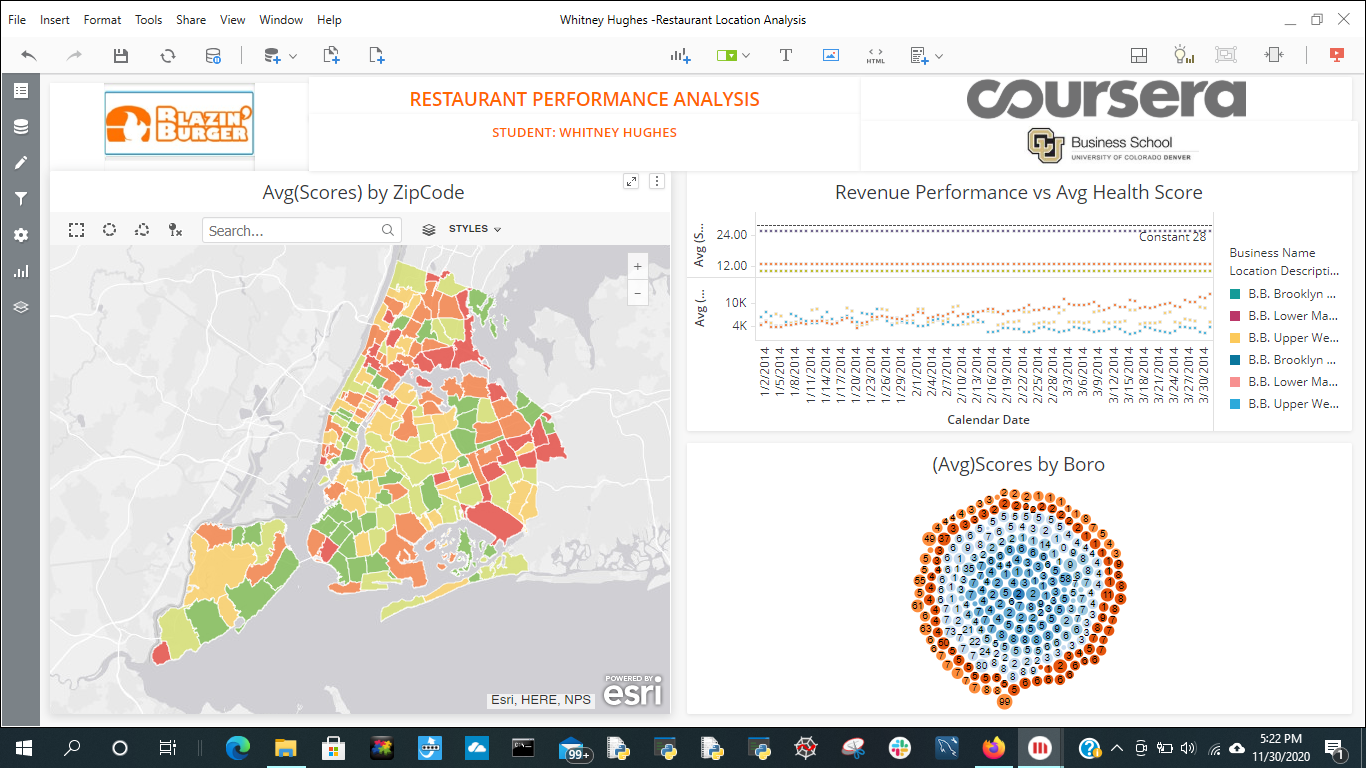Toggle the map layers icon beside Styles
Image resolution: width=1366 pixels, height=768 pixels.
pos(429,230)
